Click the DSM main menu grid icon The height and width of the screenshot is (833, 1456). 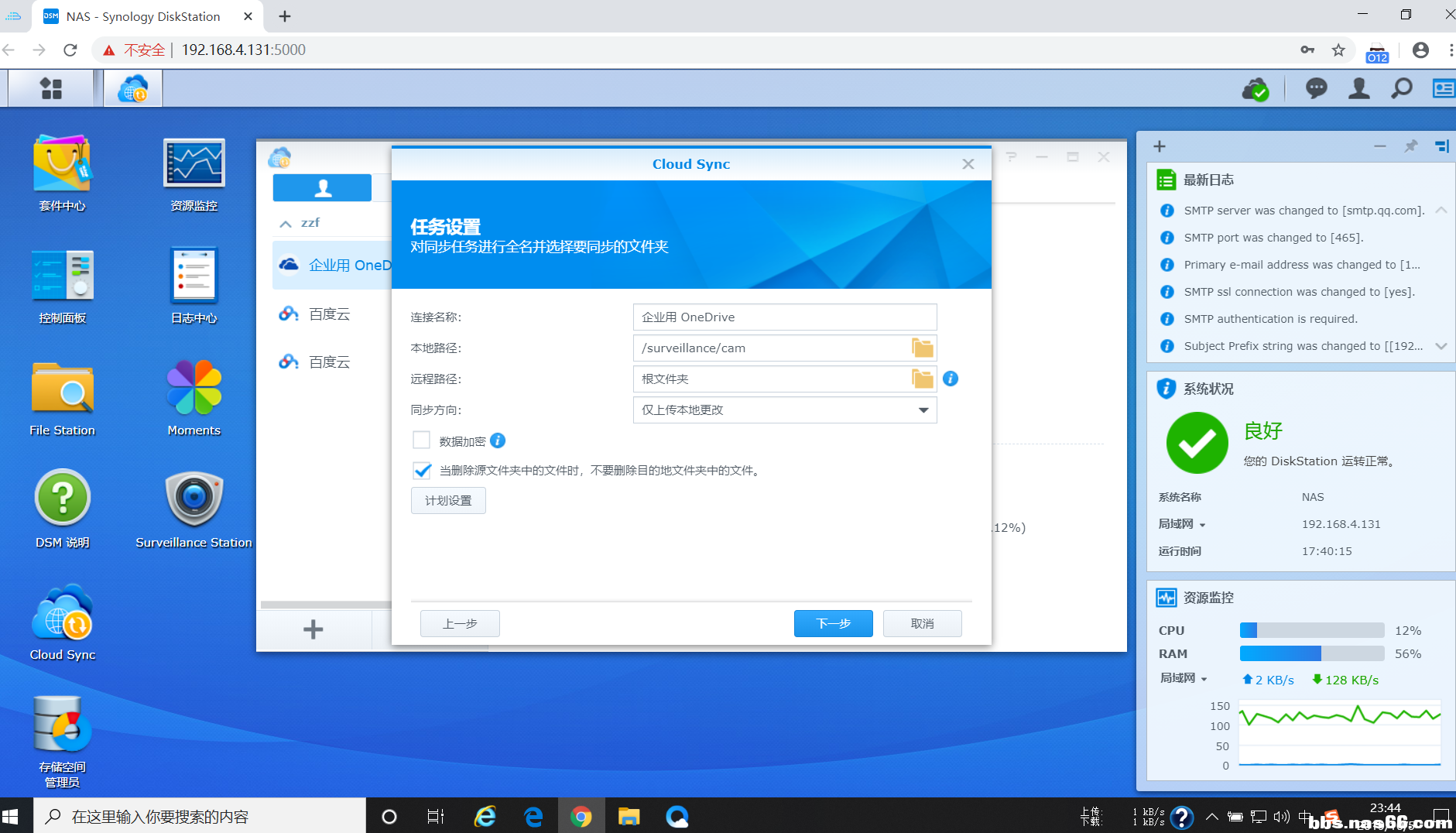tap(51, 89)
